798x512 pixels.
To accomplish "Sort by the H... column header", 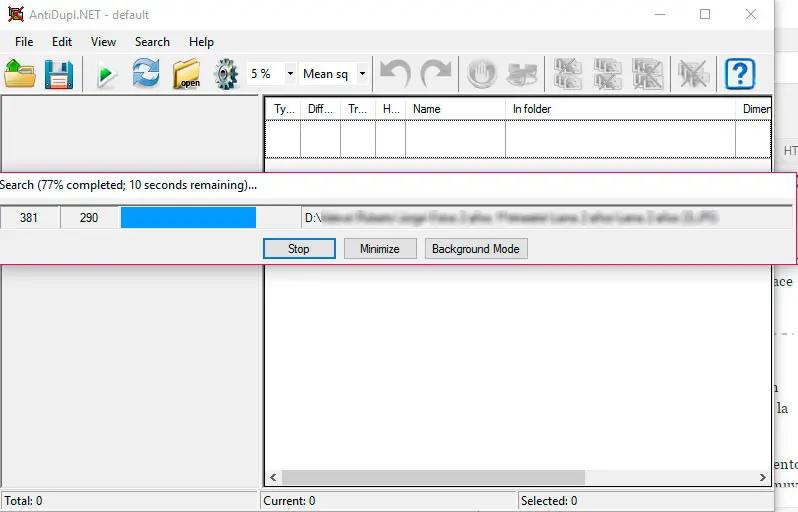I will [x=390, y=109].
